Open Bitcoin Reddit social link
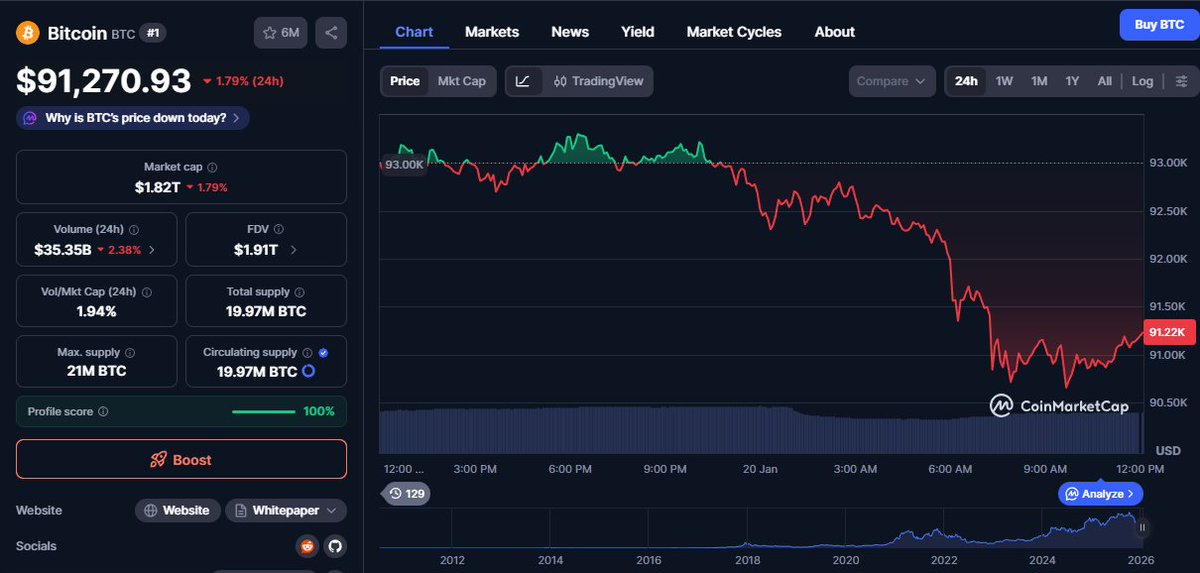This screenshot has width=1200, height=573. coord(306,546)
